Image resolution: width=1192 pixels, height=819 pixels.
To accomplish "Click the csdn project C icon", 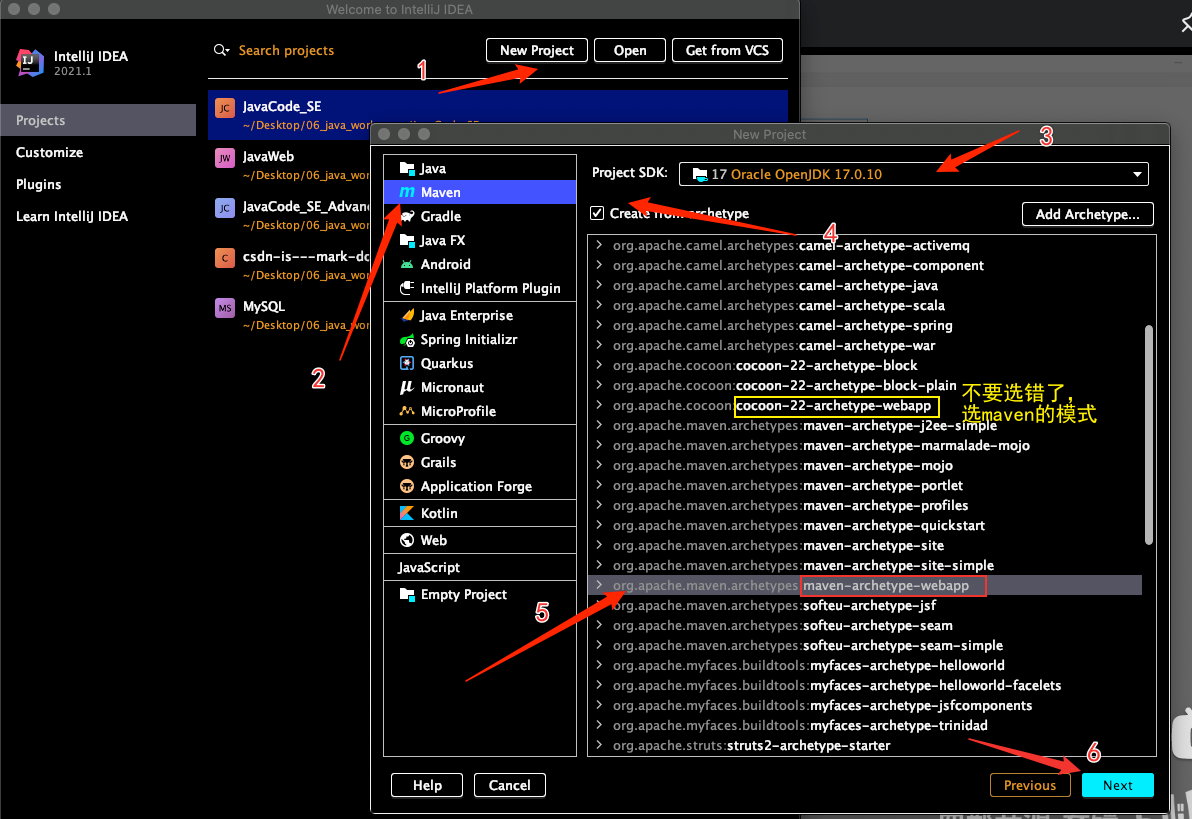I will pos(224,258).
